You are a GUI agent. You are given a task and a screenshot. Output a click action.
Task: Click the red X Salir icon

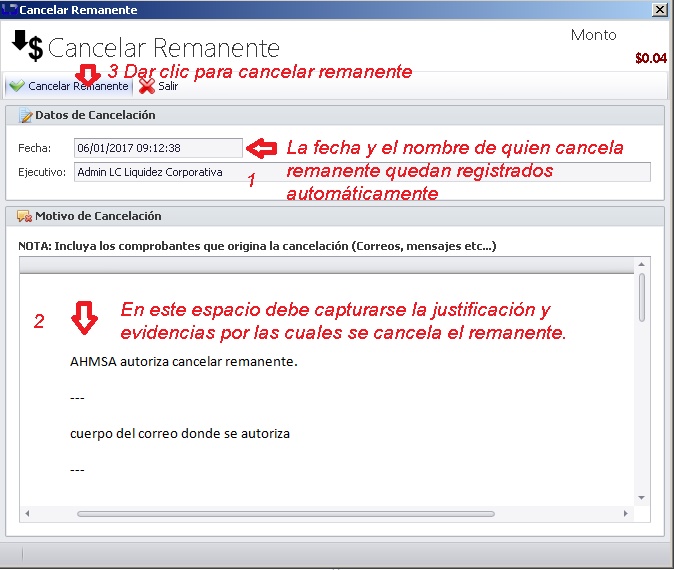coord(147,86)
